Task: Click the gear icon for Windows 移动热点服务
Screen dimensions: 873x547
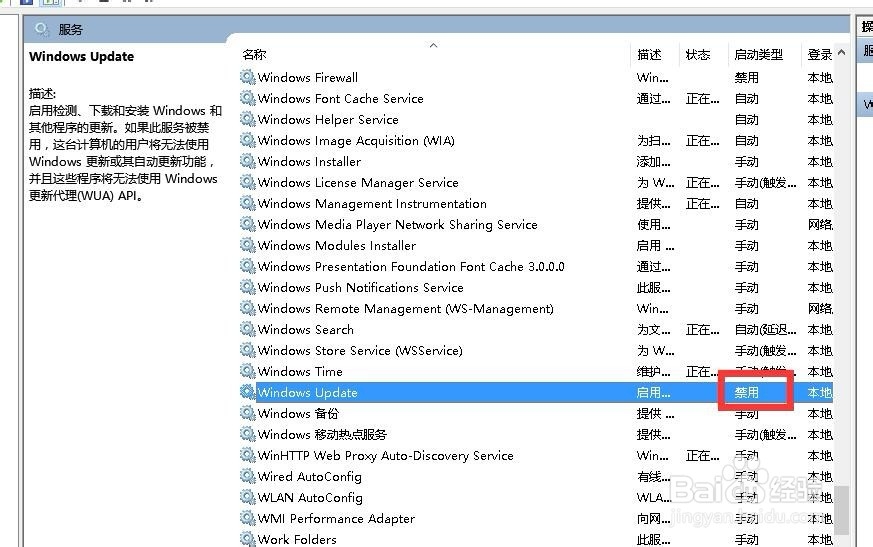Action: (x=248, y=434)
